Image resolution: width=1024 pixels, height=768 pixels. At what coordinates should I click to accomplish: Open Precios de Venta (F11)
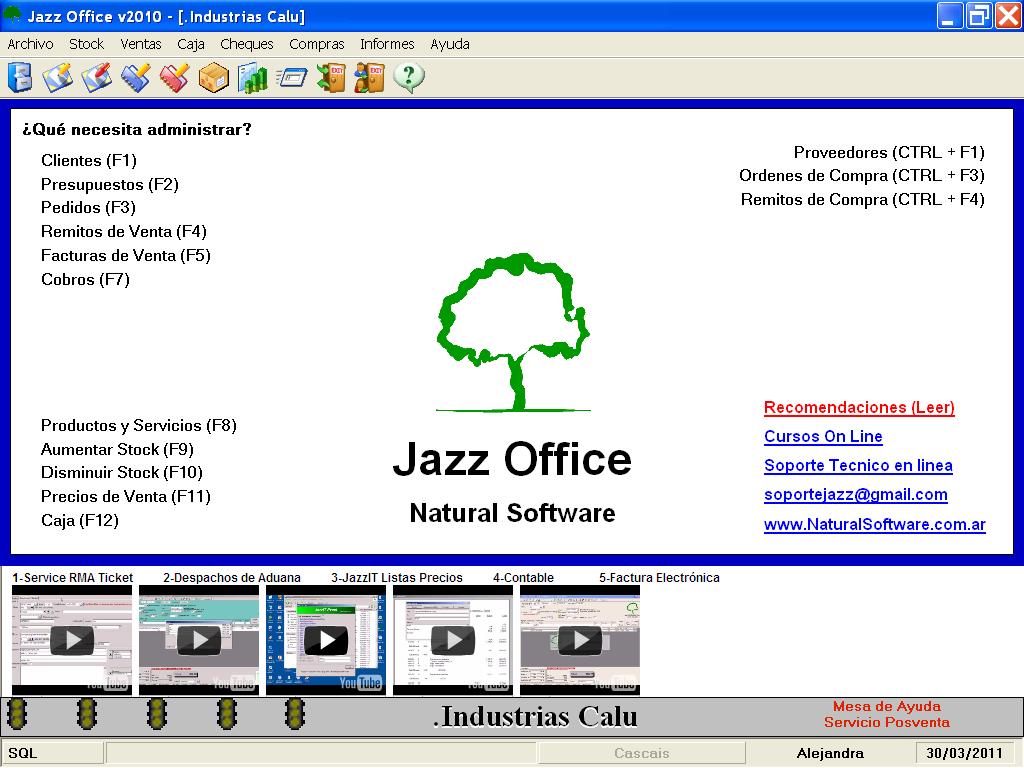tap(125, 496)
